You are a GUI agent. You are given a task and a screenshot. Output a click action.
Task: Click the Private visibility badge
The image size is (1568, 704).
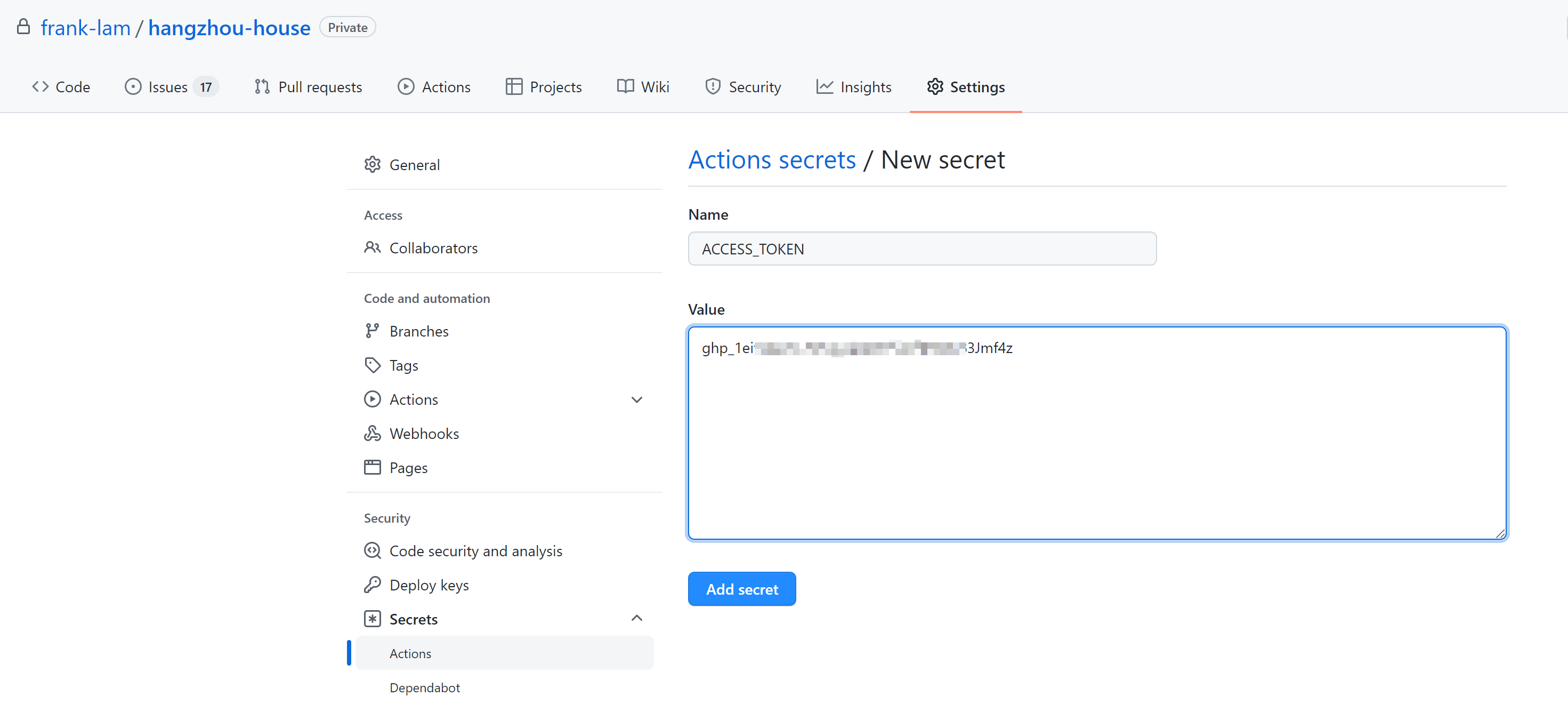pos(347,27)
